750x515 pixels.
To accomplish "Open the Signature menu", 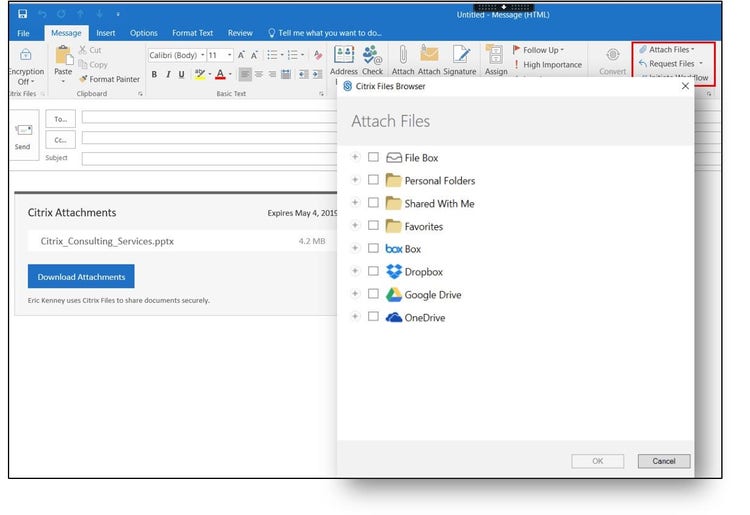I will coord(460,60).
